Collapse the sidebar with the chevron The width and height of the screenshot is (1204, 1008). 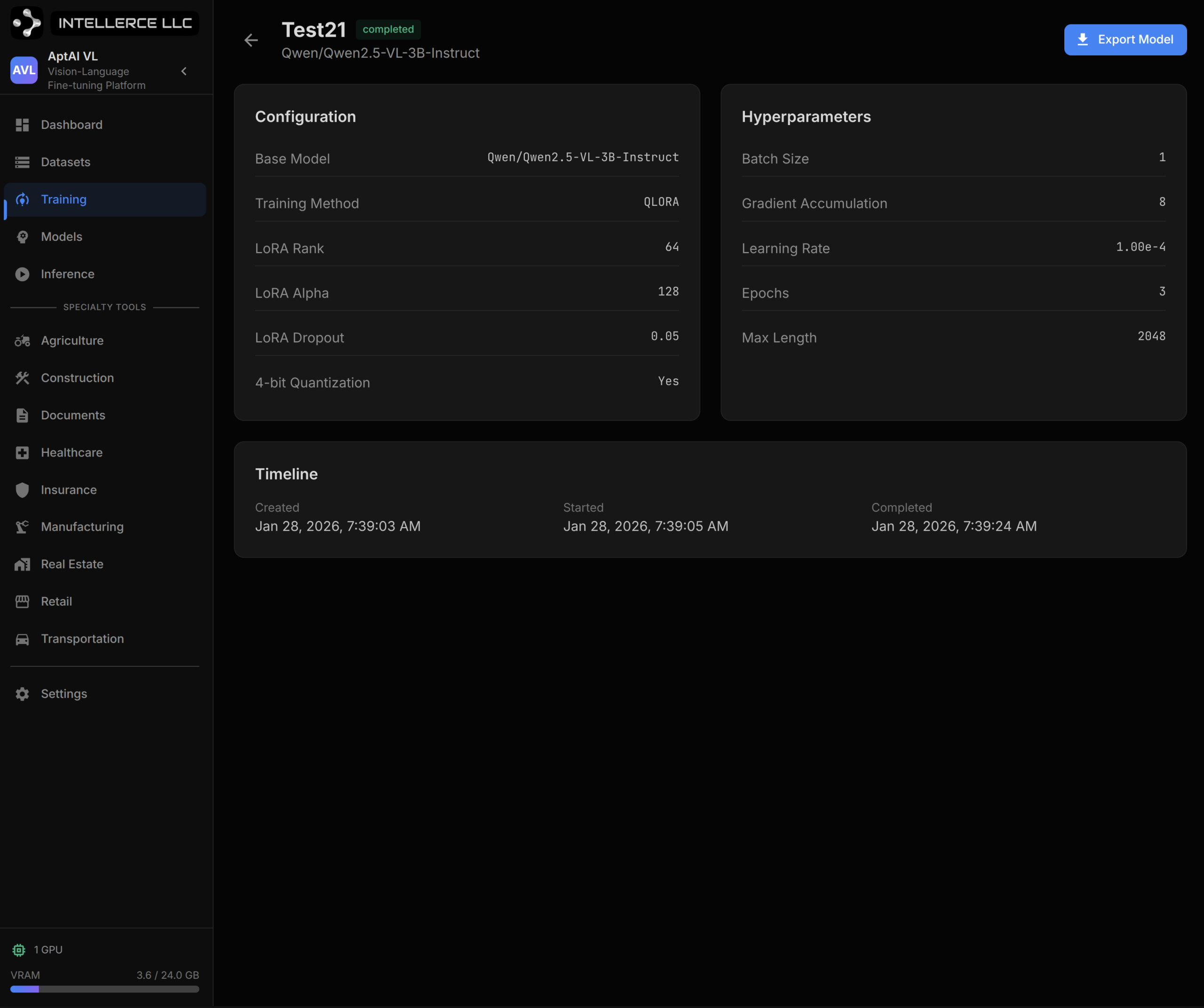click(184, 71)
